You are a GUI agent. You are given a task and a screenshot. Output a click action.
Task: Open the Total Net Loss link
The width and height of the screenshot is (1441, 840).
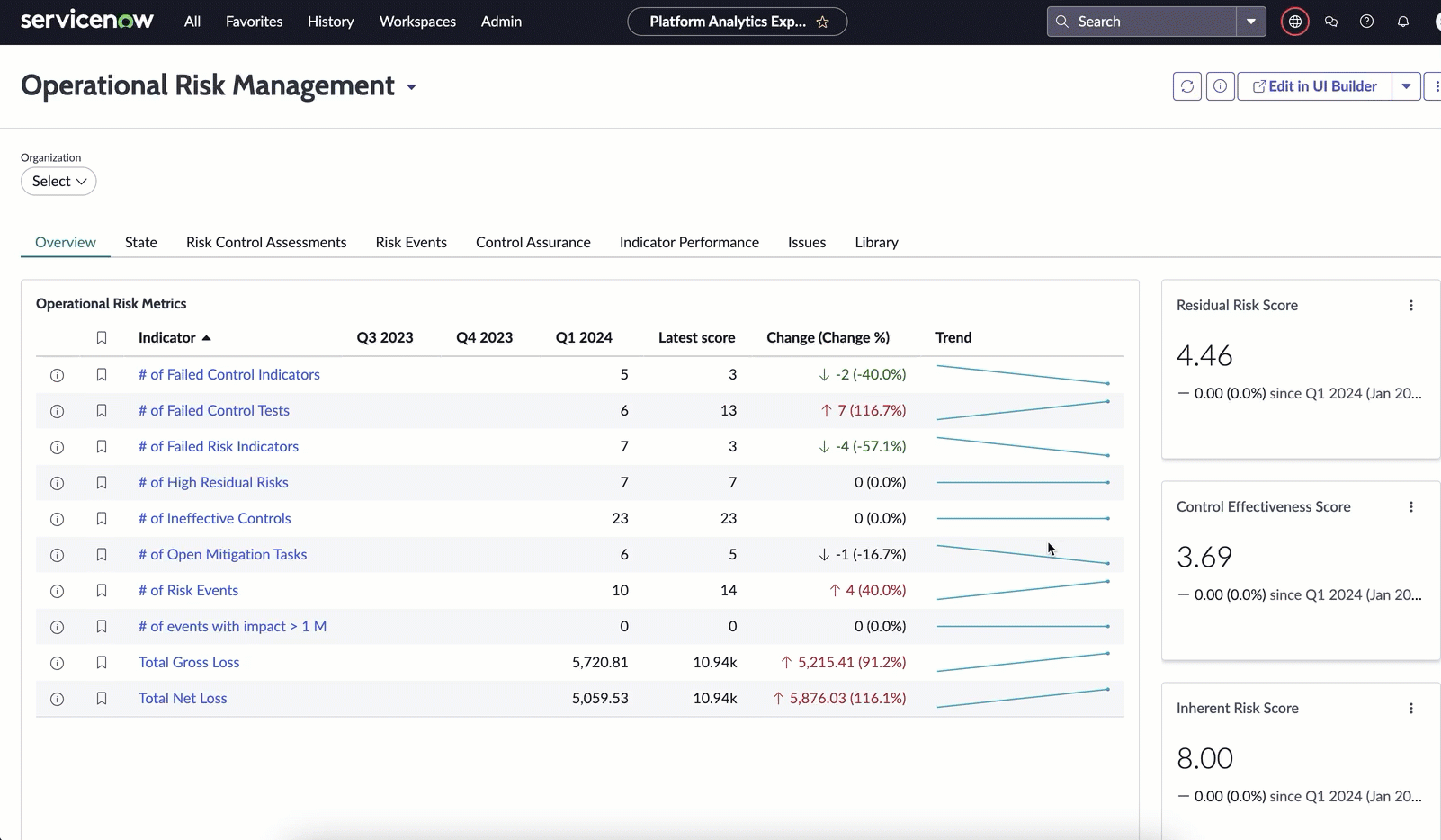coord(183,698)
